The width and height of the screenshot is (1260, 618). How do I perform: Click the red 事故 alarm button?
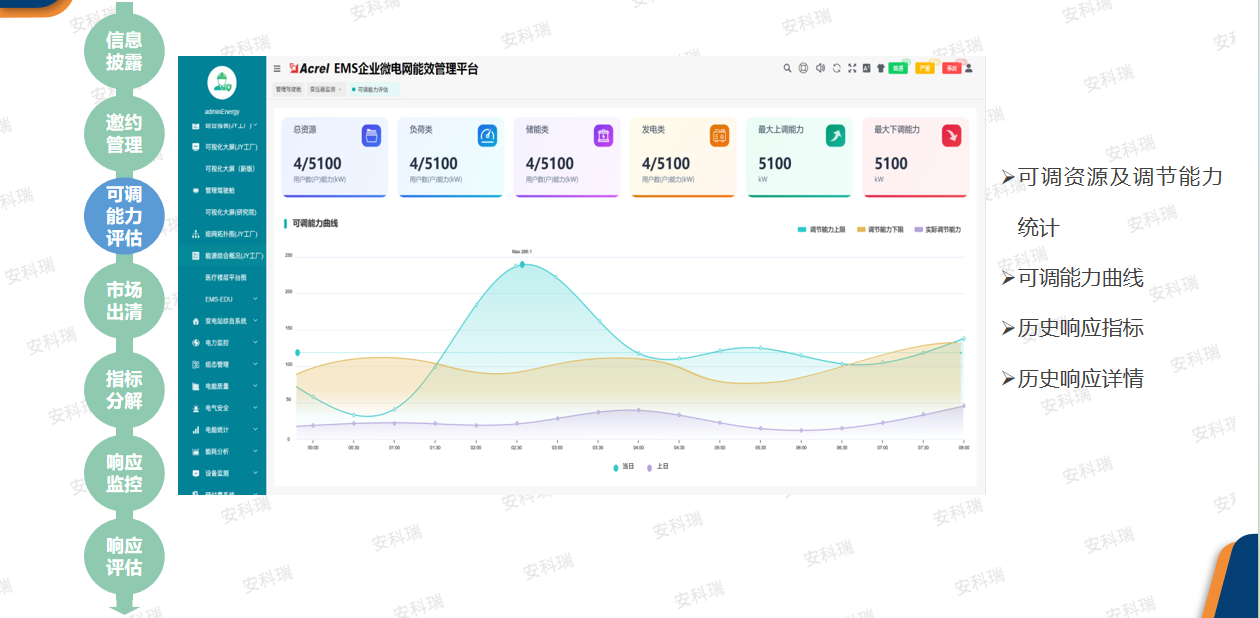(x=951, y=68)
